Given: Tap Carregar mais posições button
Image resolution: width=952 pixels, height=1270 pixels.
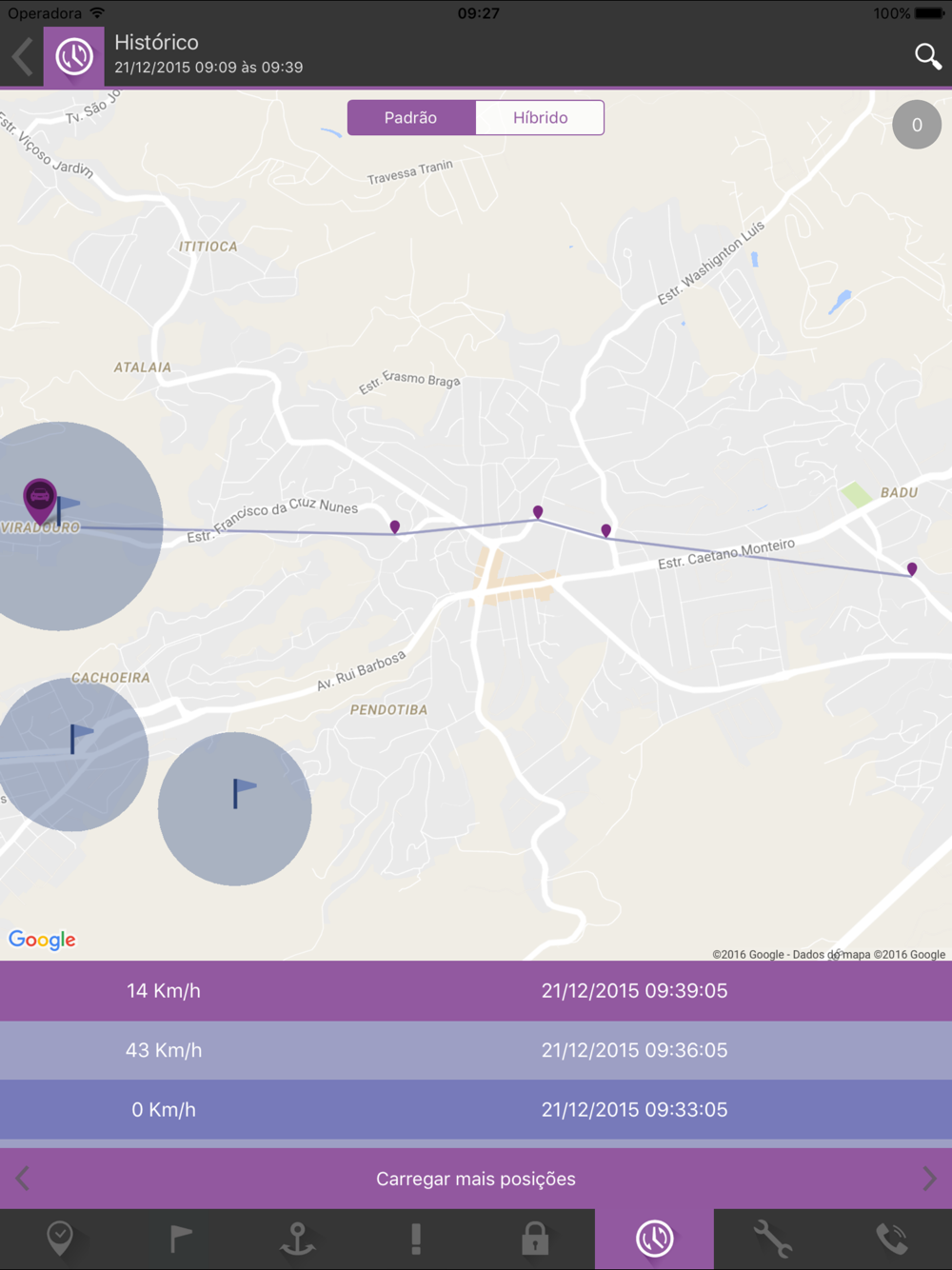Looking at the screenshot, I should (476, 1179).
